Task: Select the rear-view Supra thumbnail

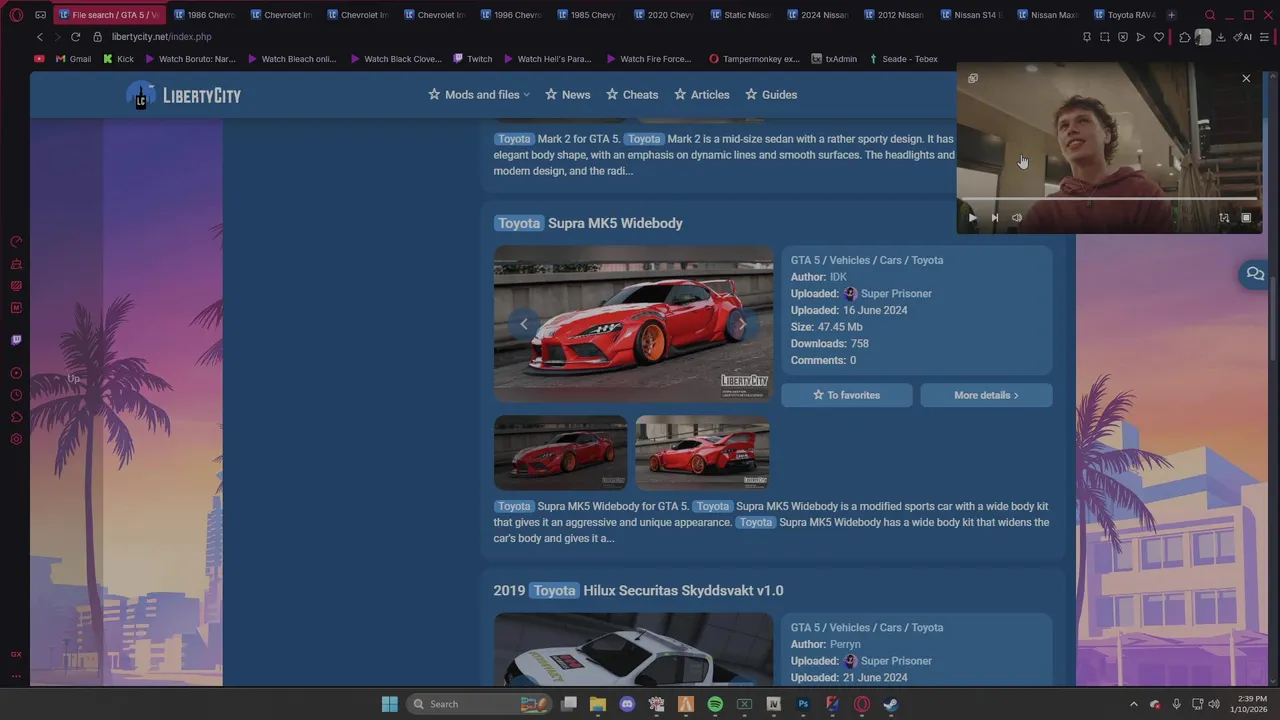Action: pos(702,452)
